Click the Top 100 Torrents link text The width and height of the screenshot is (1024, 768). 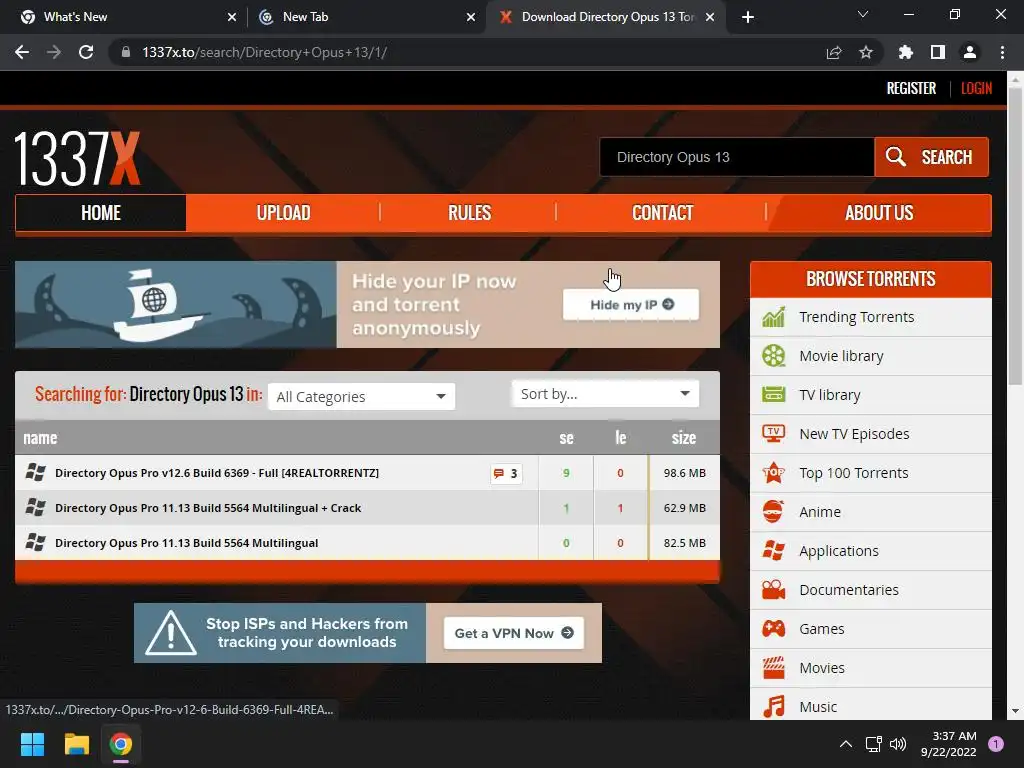[854, 473]
